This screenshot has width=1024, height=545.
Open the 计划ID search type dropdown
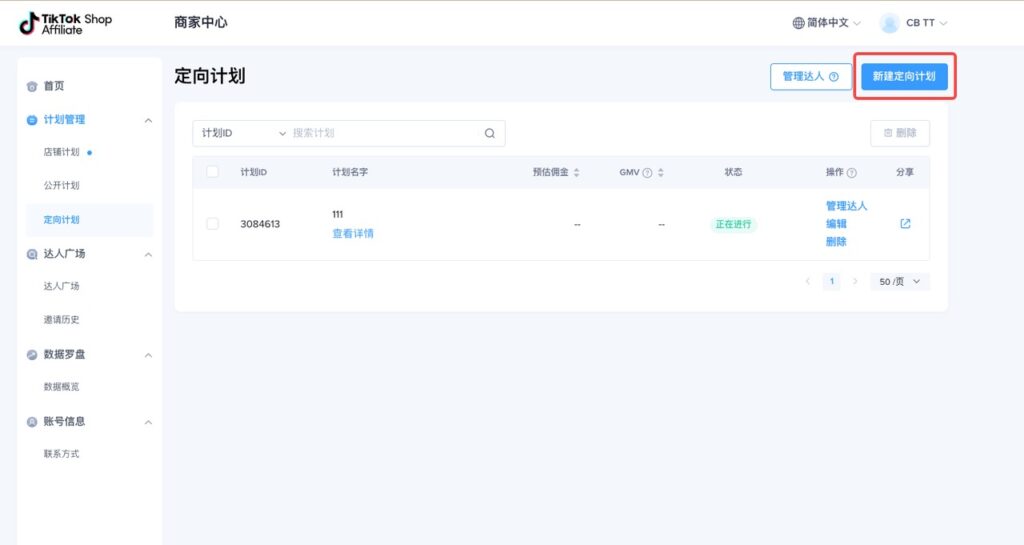click(243, 133)
